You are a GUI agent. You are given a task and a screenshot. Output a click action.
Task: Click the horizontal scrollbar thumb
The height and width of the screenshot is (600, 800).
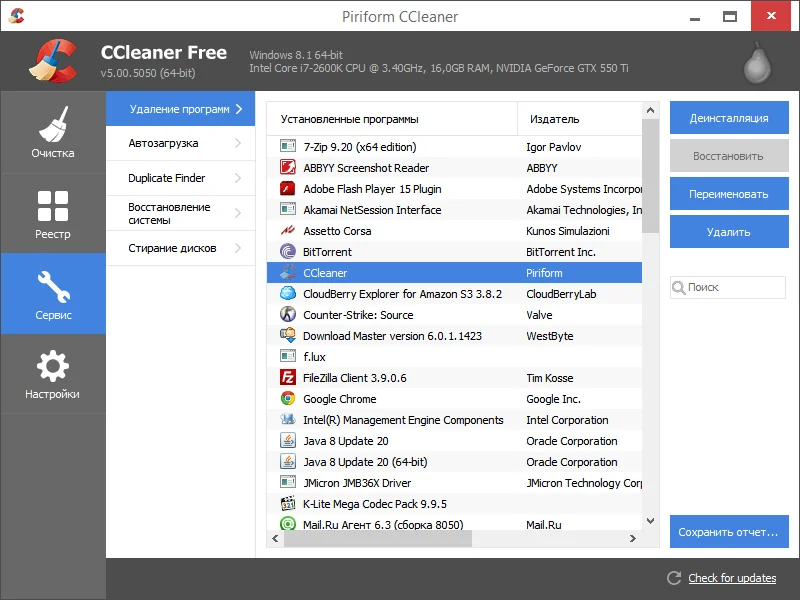tap(378, 538)
